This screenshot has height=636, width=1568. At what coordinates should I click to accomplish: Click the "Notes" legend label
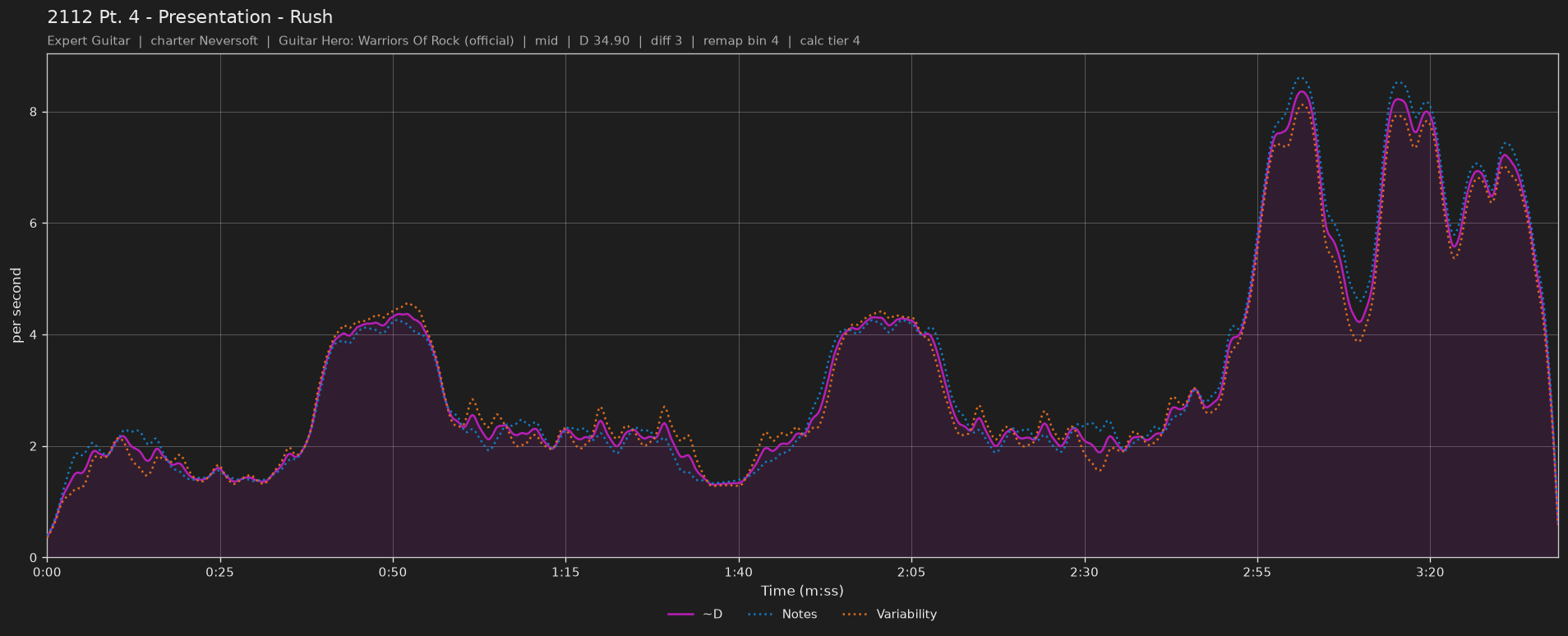pos(800,615)
